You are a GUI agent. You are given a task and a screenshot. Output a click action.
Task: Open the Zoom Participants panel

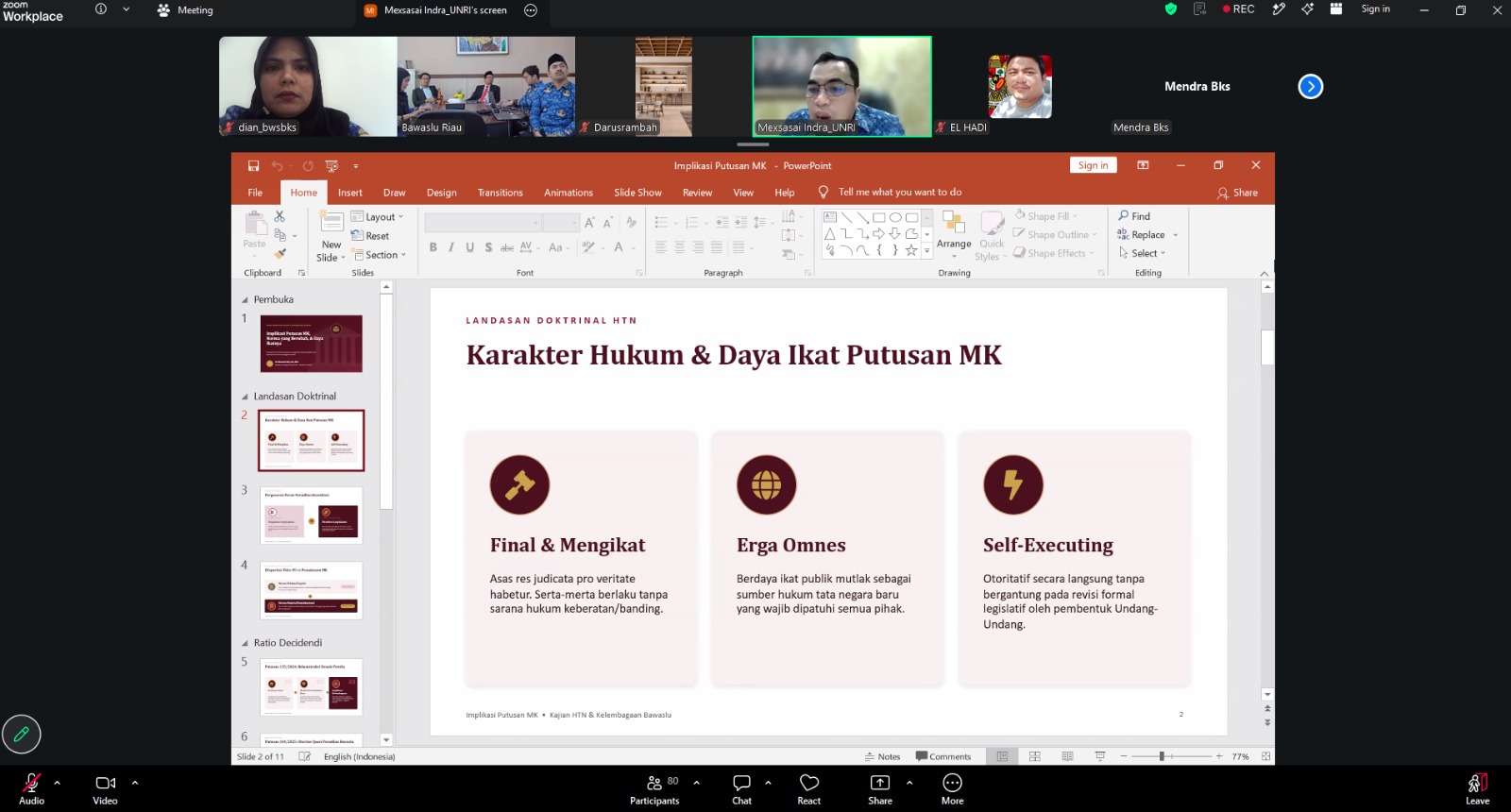654,790
